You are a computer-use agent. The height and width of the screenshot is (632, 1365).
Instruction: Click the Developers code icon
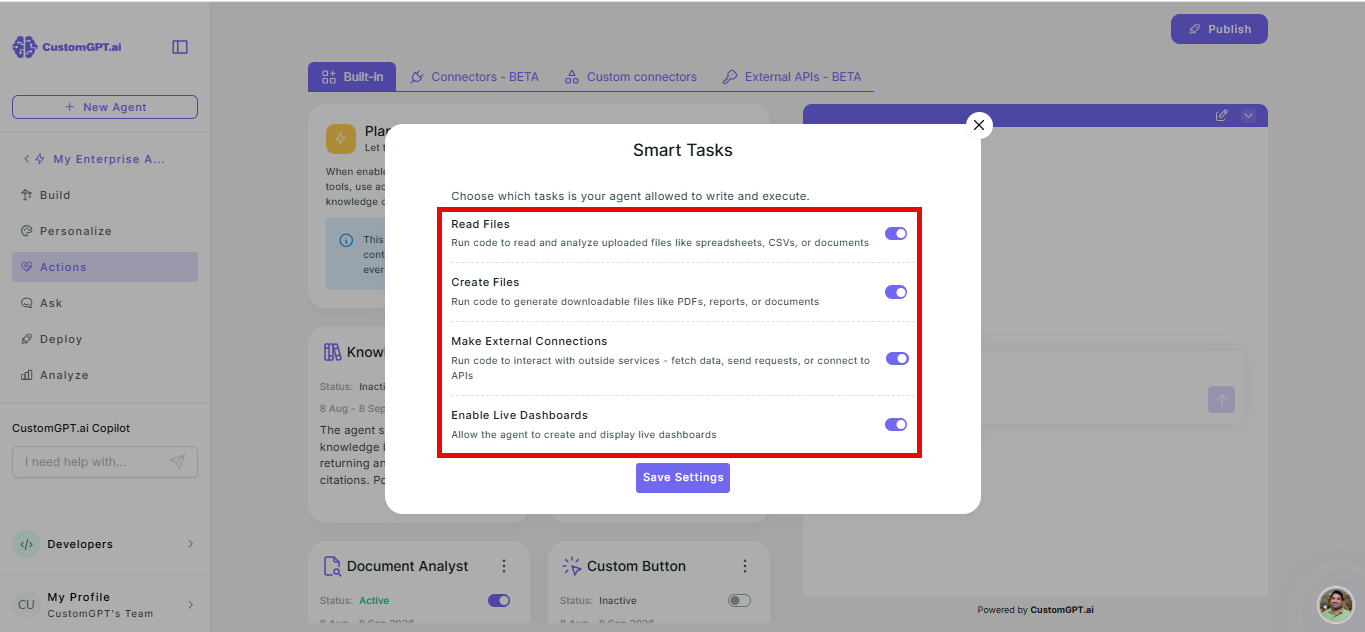(x=26, y=544)
